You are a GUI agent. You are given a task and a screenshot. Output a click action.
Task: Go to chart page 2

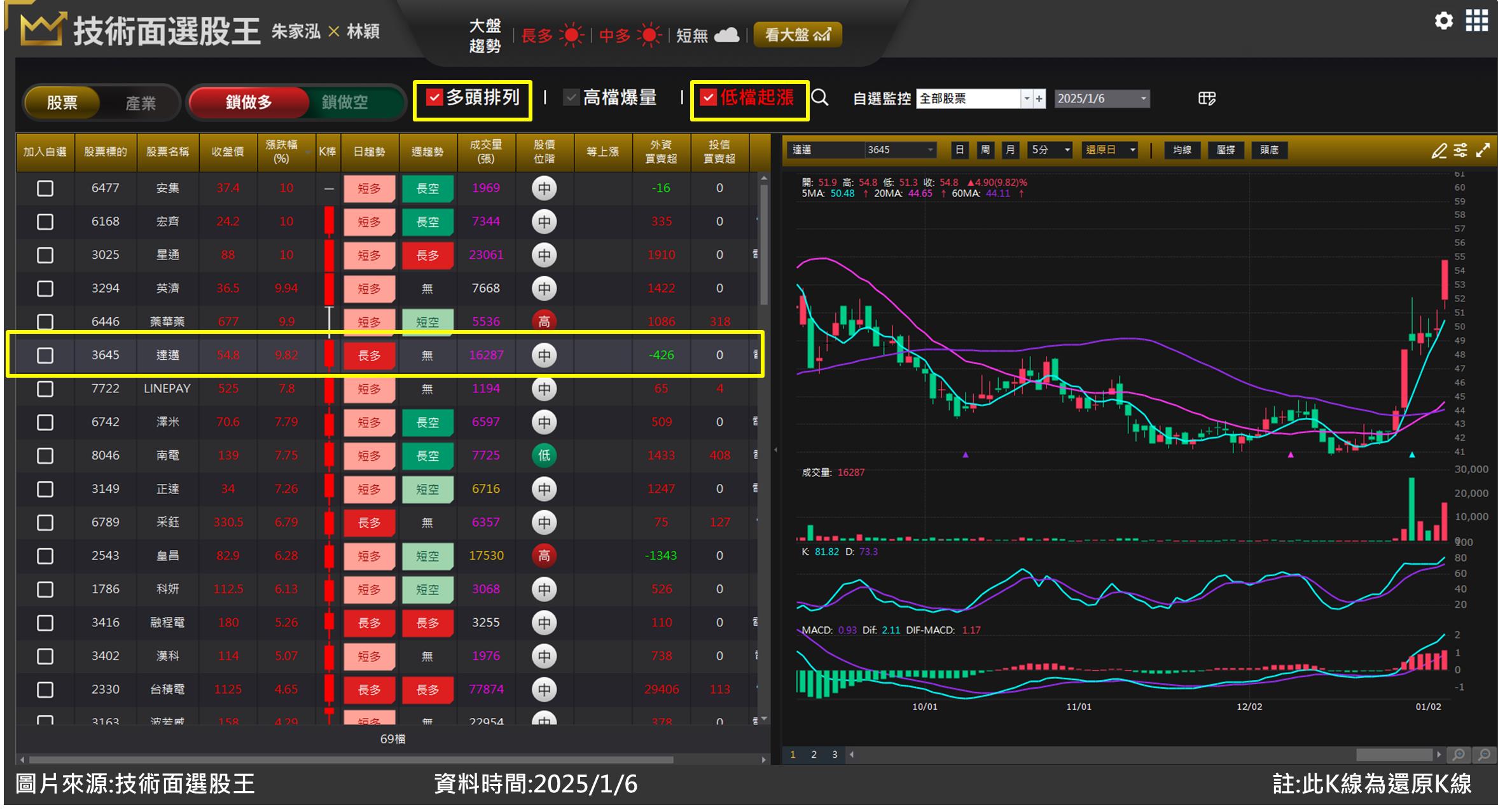pos(814,755)
